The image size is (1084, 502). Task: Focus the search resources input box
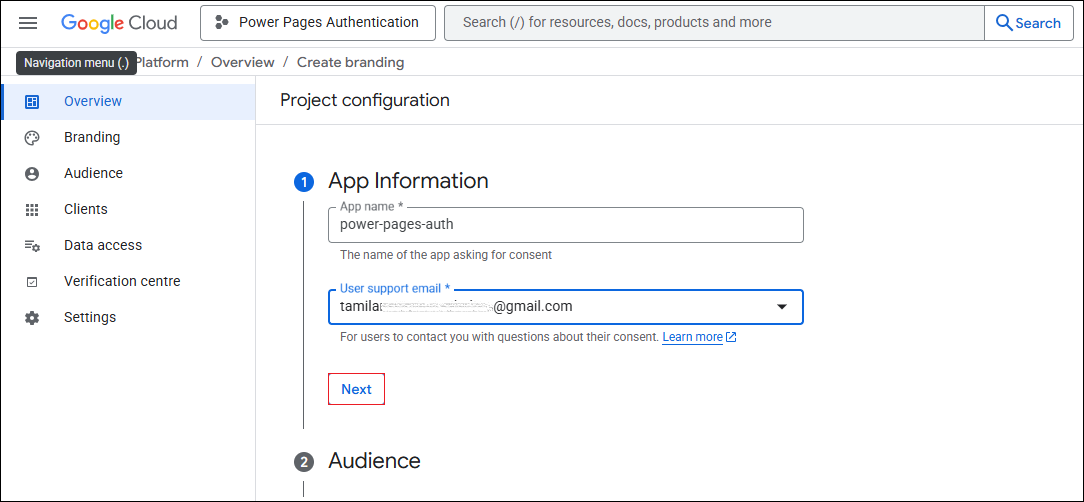(714, 23)
